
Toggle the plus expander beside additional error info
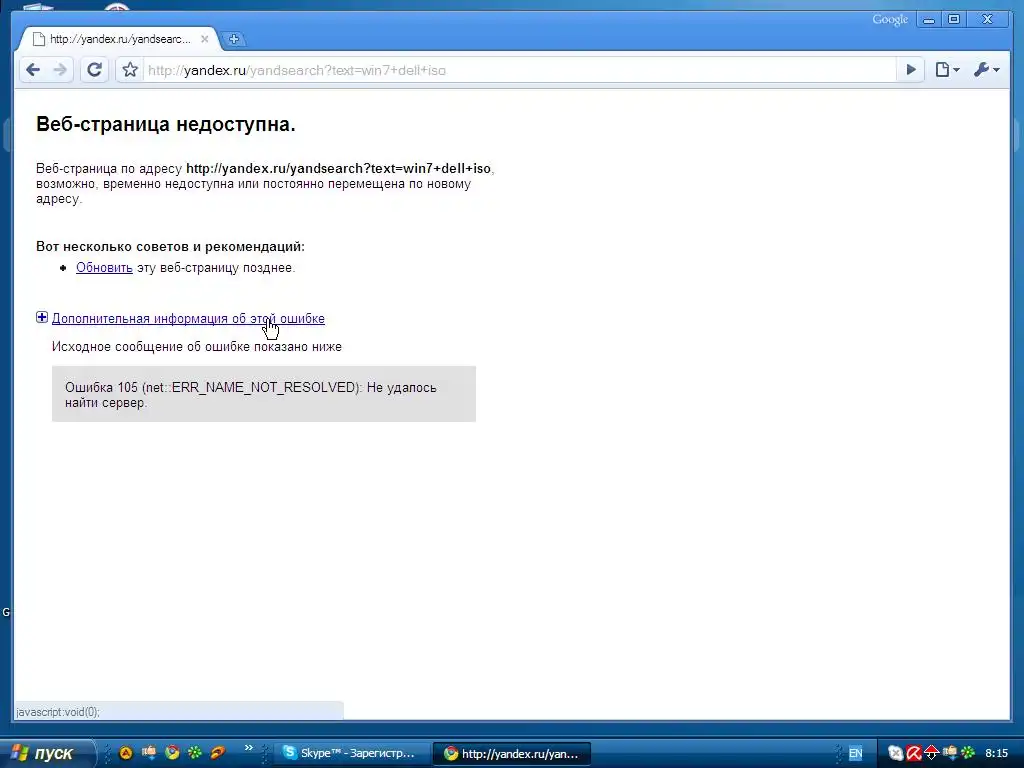click(x=42, y=317)
